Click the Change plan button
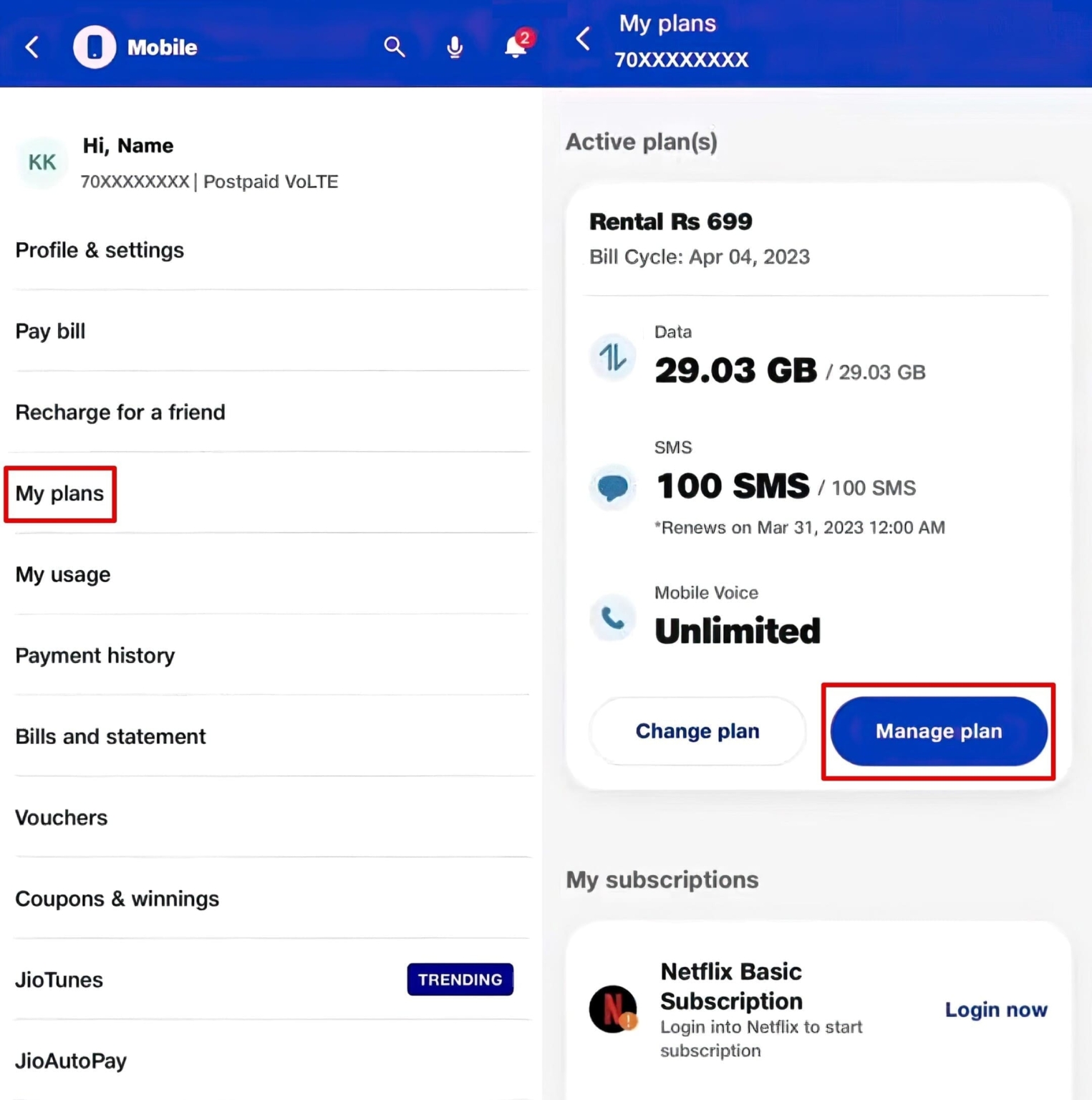Image resolution: width=1092 pixels, height=1100 pixels. click(x=697, y=730)
